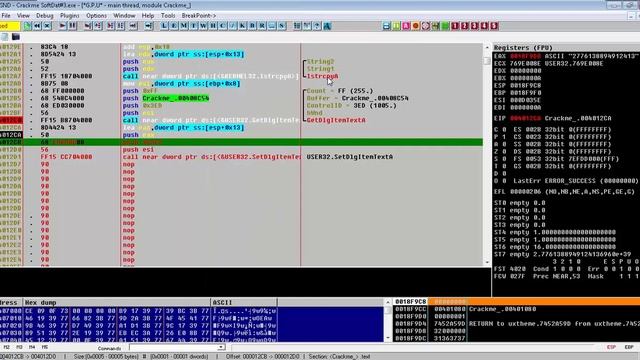Open the Debug menu

(x=44, y=16)
